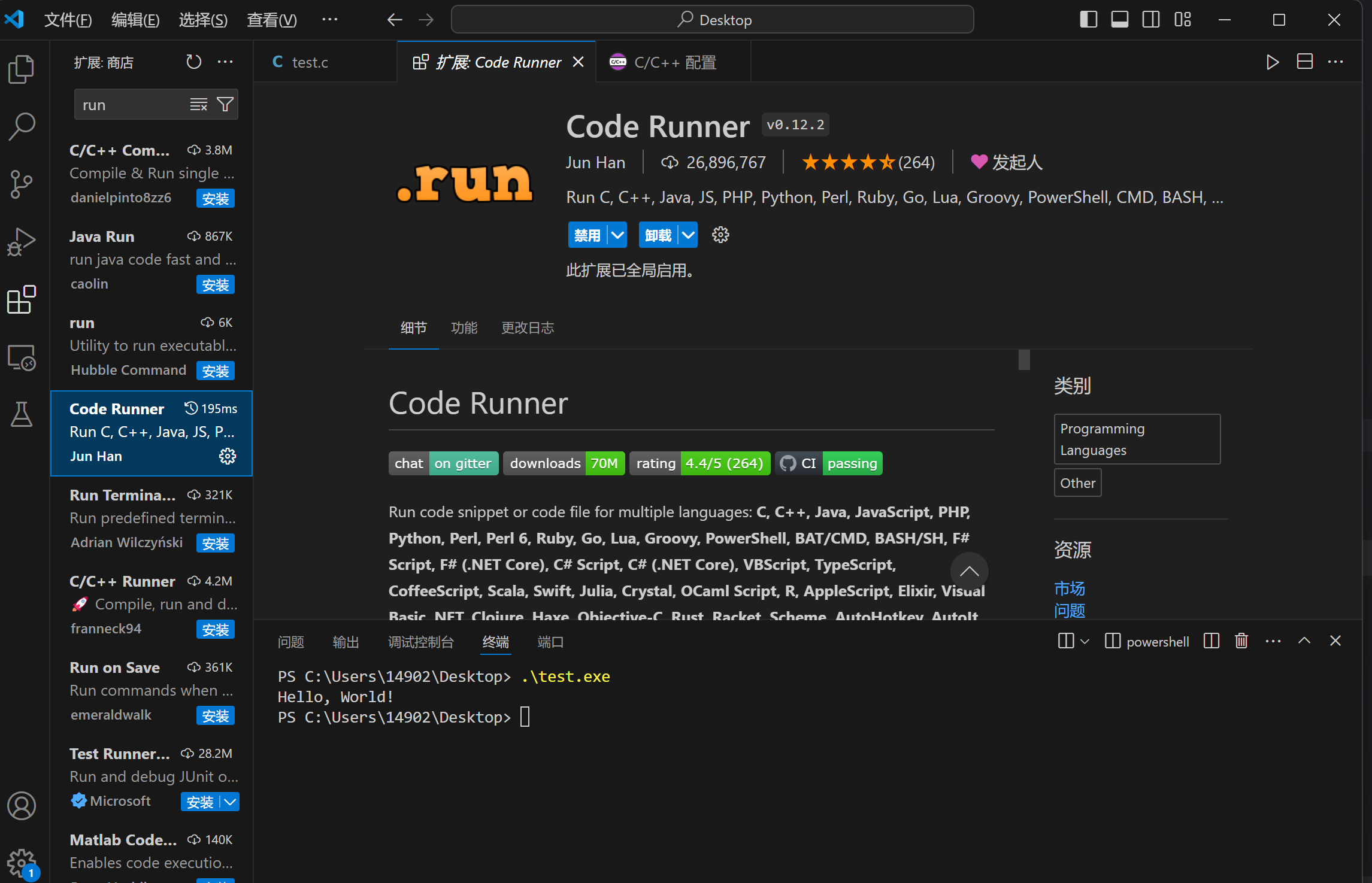Expand the Uninstall button dropdown

(689, 235)
